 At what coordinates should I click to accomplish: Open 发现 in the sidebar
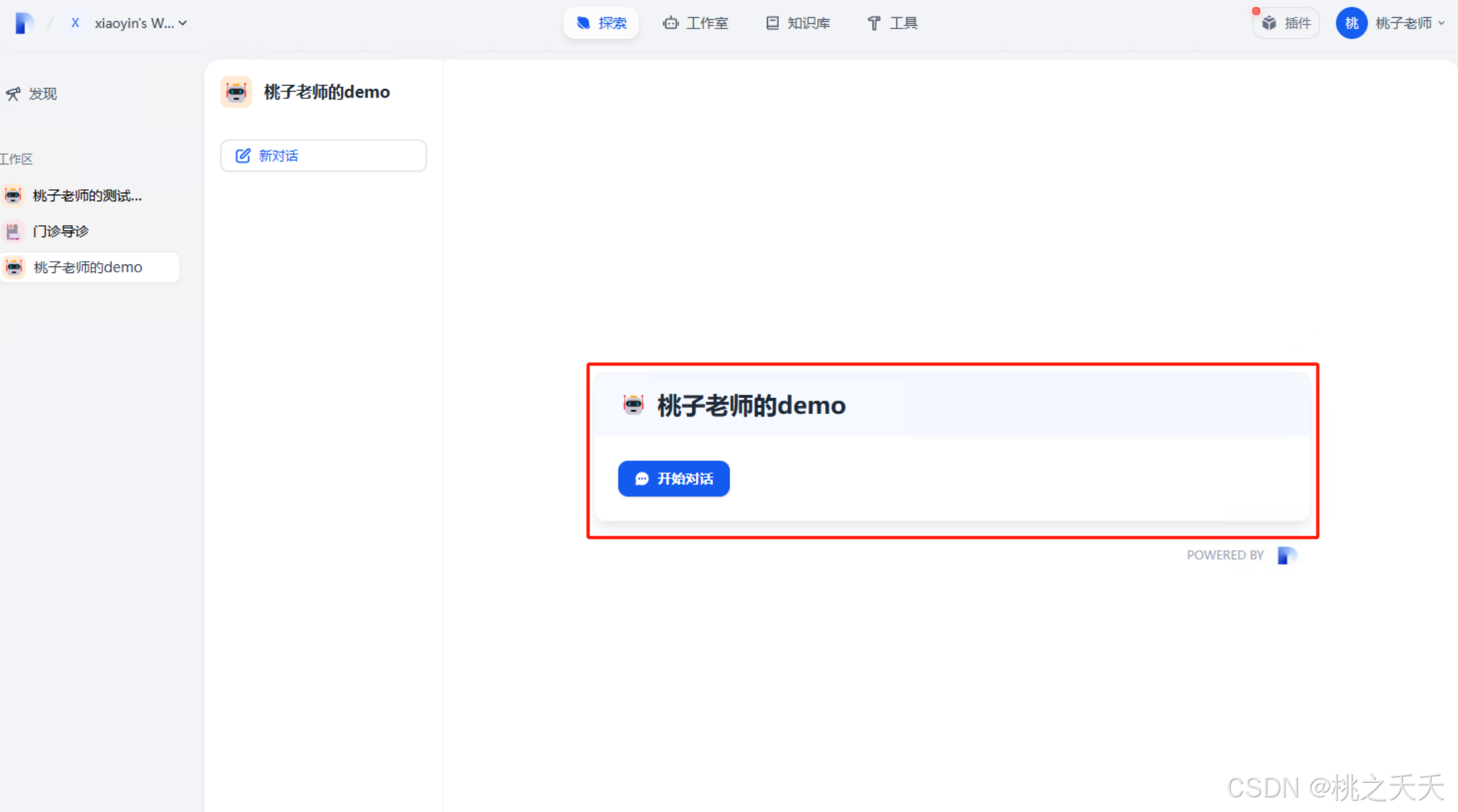click(32, 94)
